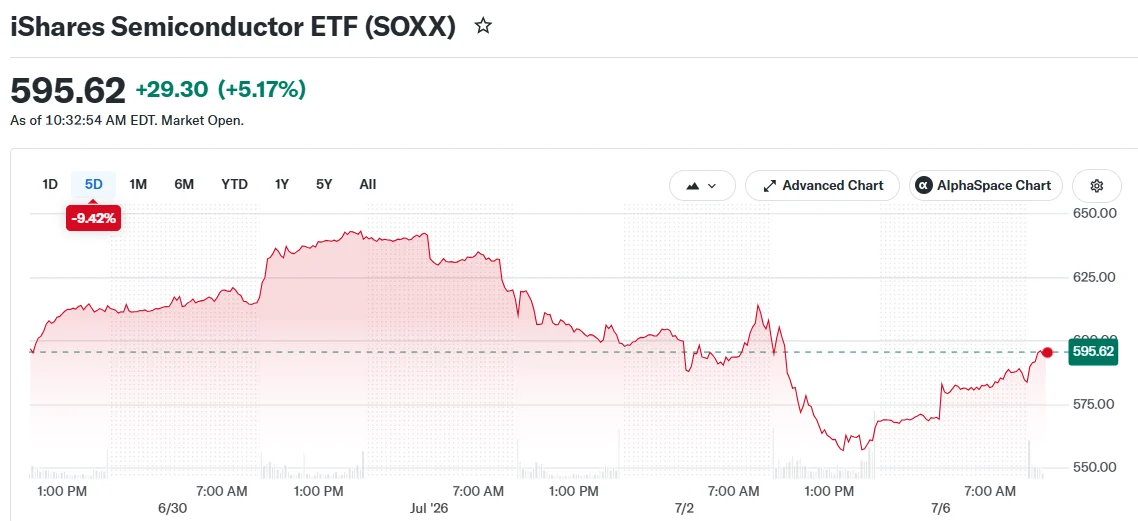The height and width of the screenshot is (521, 1138).
Task: Click the 7/2 date marker on timeline
Action: (684, 509)
